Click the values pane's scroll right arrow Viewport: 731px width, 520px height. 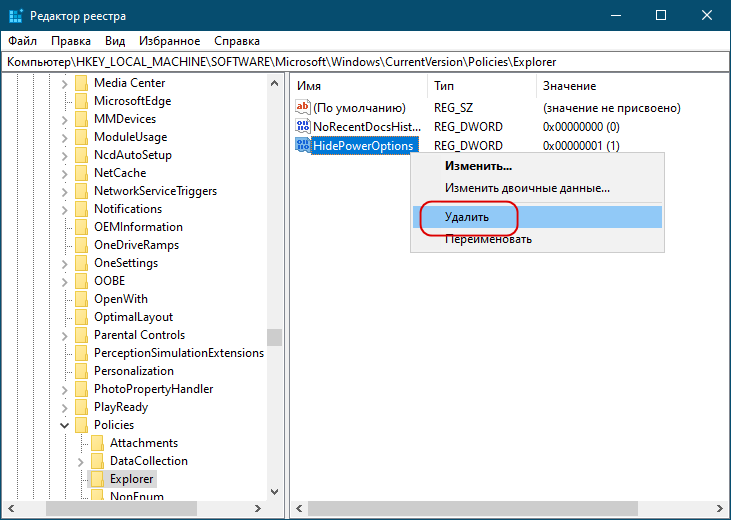719,508
